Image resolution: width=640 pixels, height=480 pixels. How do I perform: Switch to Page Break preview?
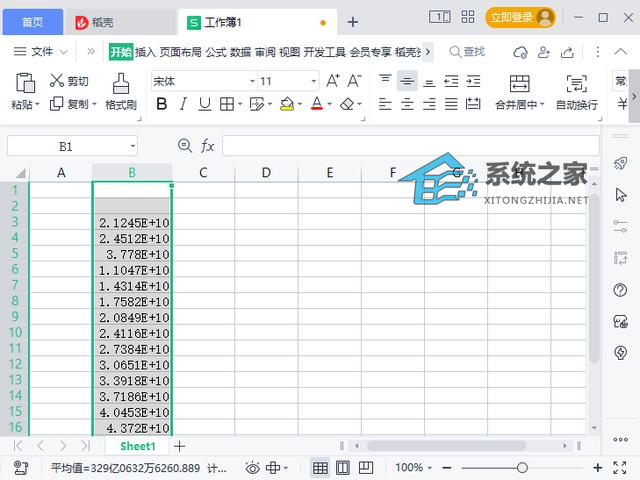(x=366, y=468)
